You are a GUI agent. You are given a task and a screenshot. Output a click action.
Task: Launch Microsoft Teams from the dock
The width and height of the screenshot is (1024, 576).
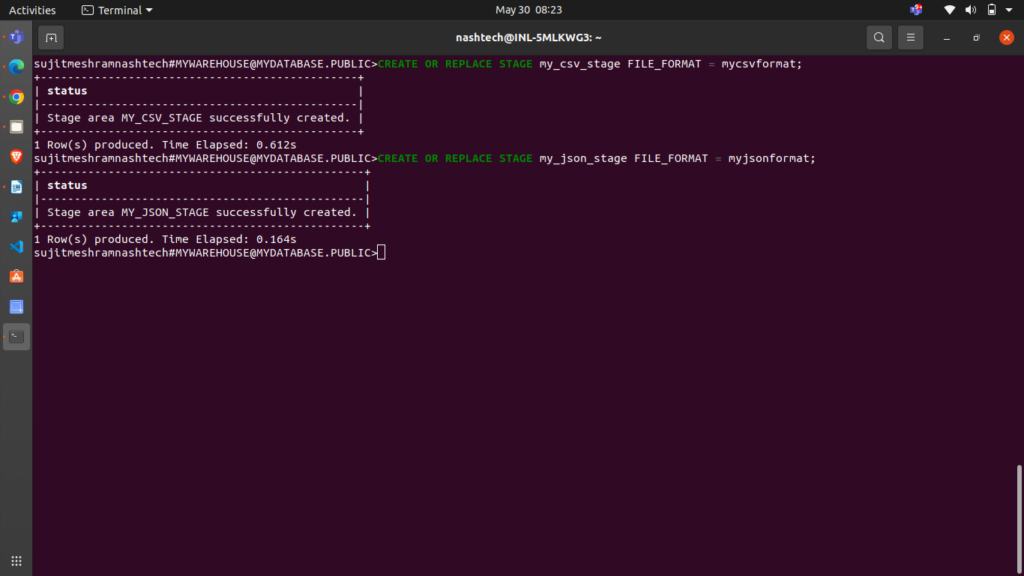tap(16, 37)
